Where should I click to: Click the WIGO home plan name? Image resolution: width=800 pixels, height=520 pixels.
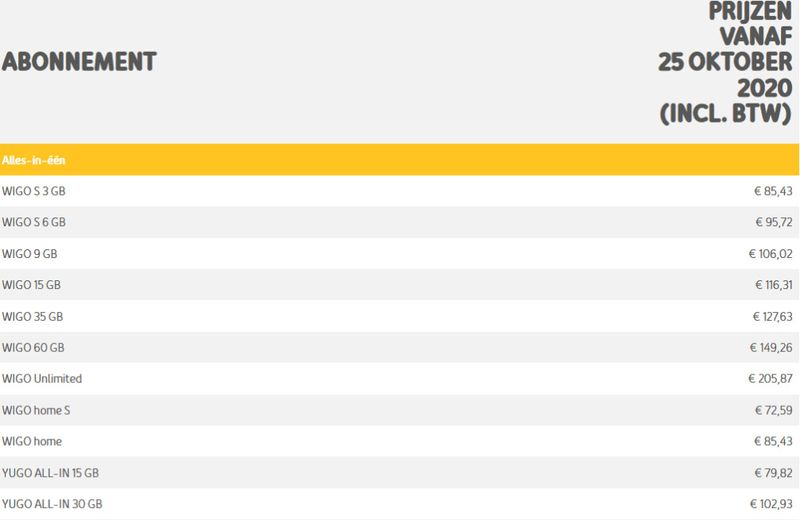[32, 441]
